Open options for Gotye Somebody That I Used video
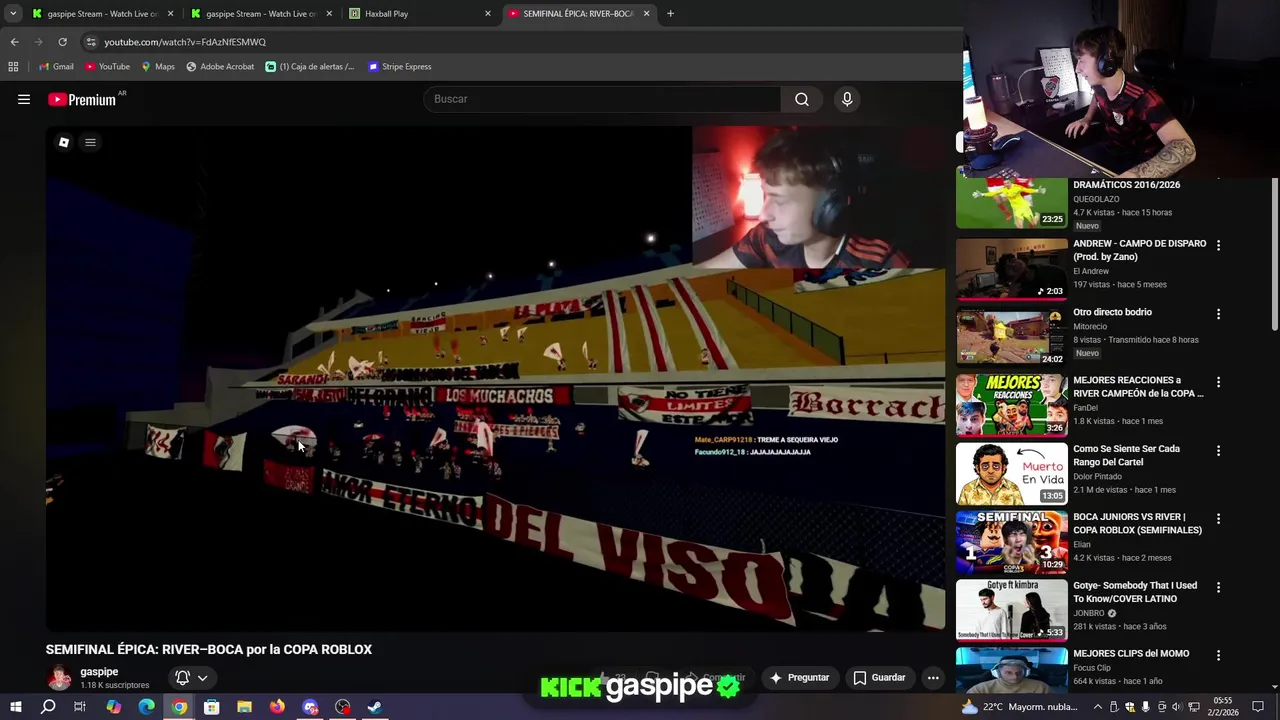Screen dimensions: 1280x720 (1218, 587)
